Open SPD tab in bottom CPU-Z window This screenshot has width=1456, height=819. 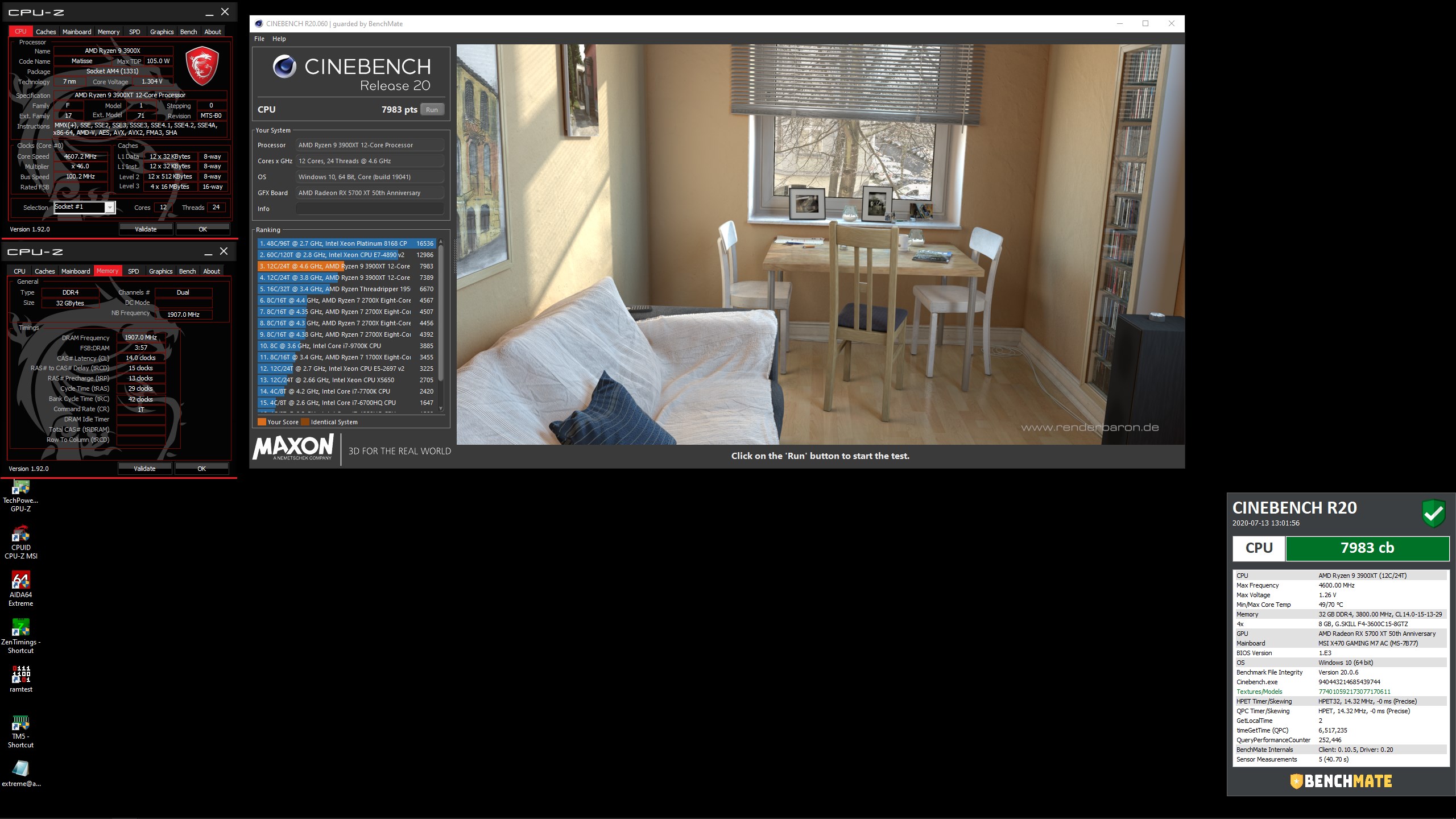(134, 271)
